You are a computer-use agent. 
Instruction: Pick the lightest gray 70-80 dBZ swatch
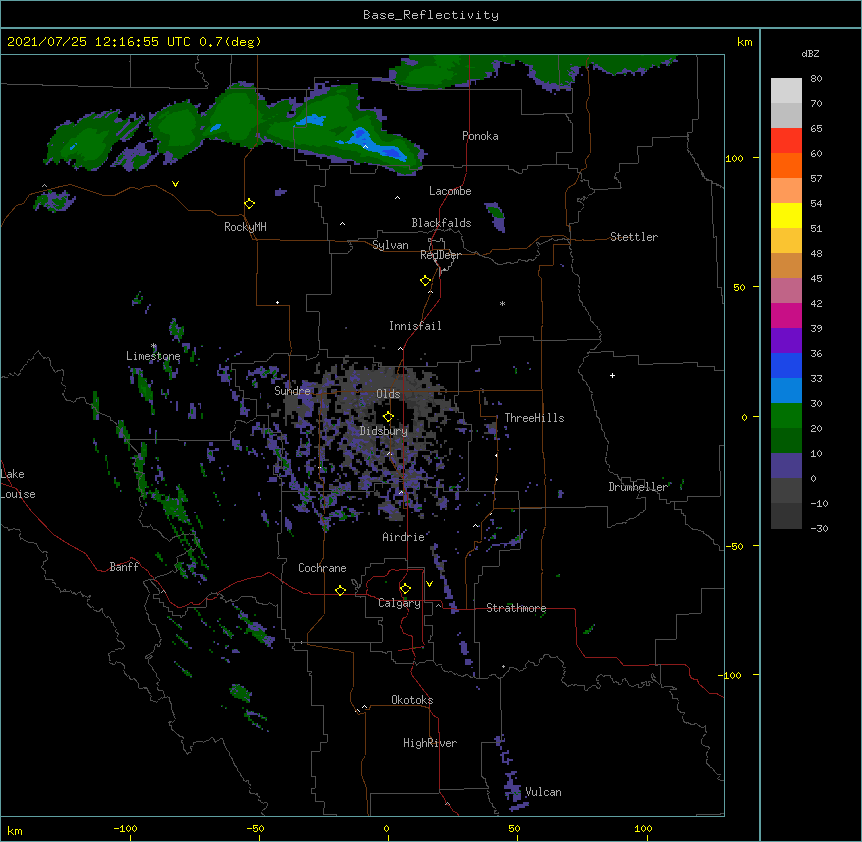(x=786, y=91)
